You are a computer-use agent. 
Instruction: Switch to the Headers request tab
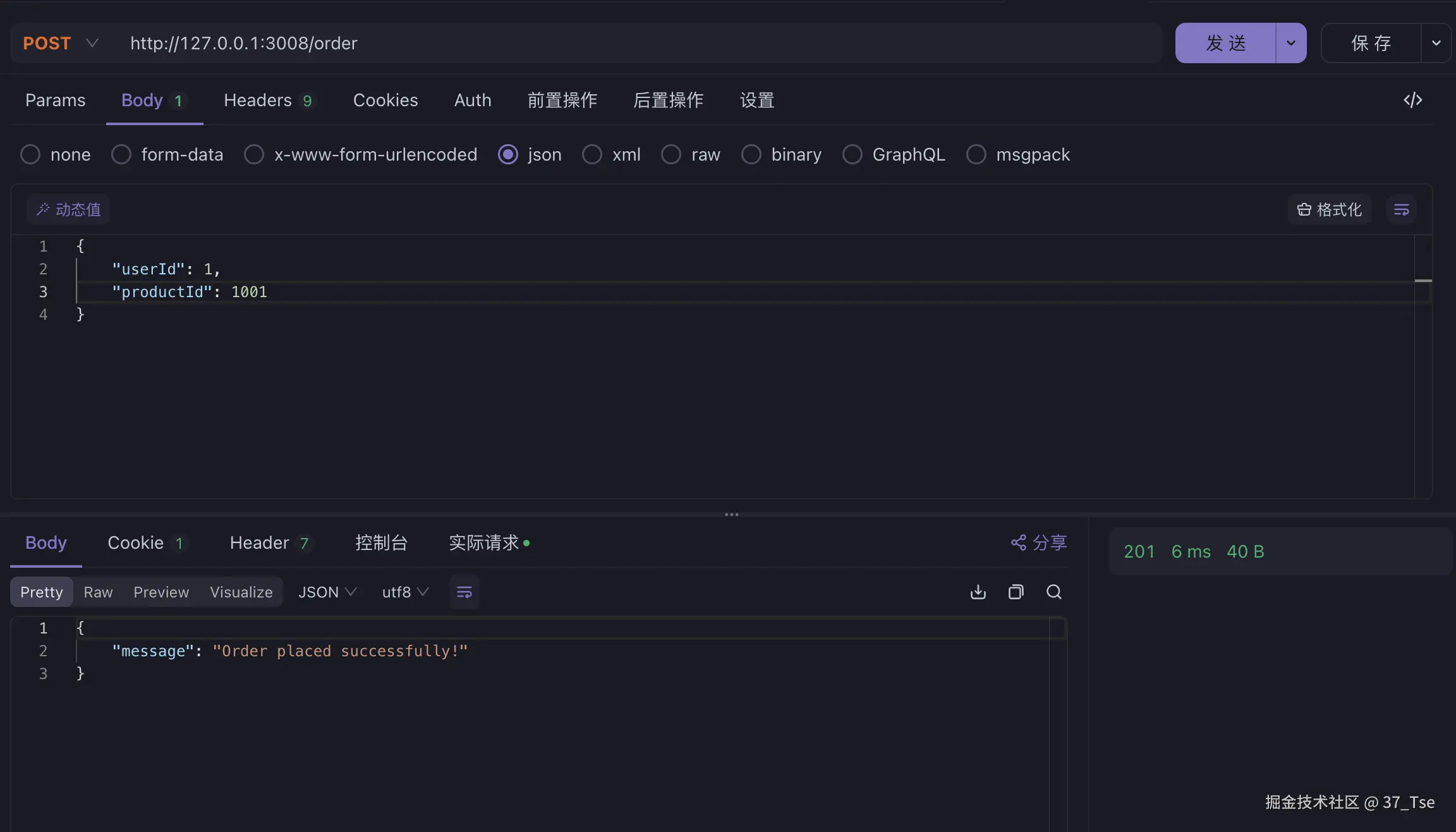[x=258, y=101]
